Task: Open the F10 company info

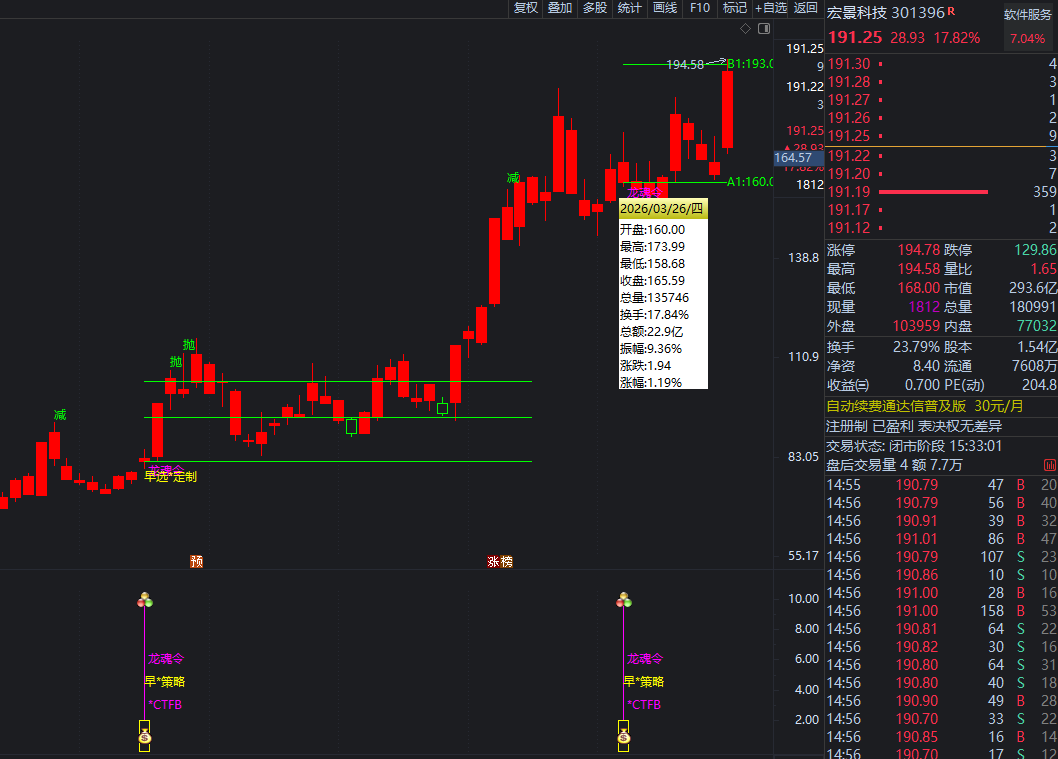Action: [x=700, y=8]
